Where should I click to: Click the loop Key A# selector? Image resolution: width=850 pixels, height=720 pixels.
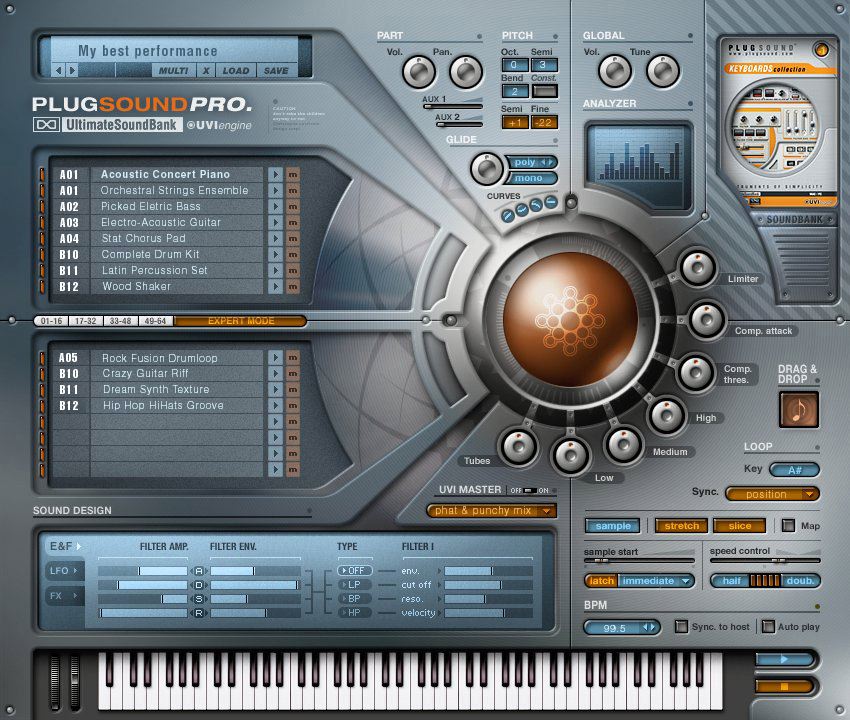(794, 470)
